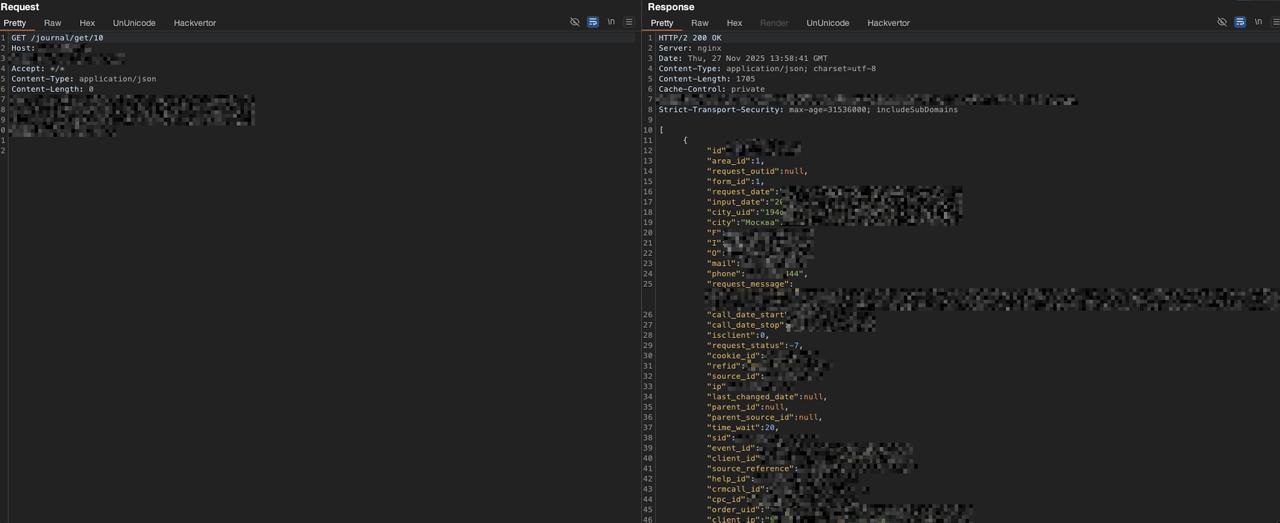Click 'Content-Length: 1705' response header

[x=707, y=79]
